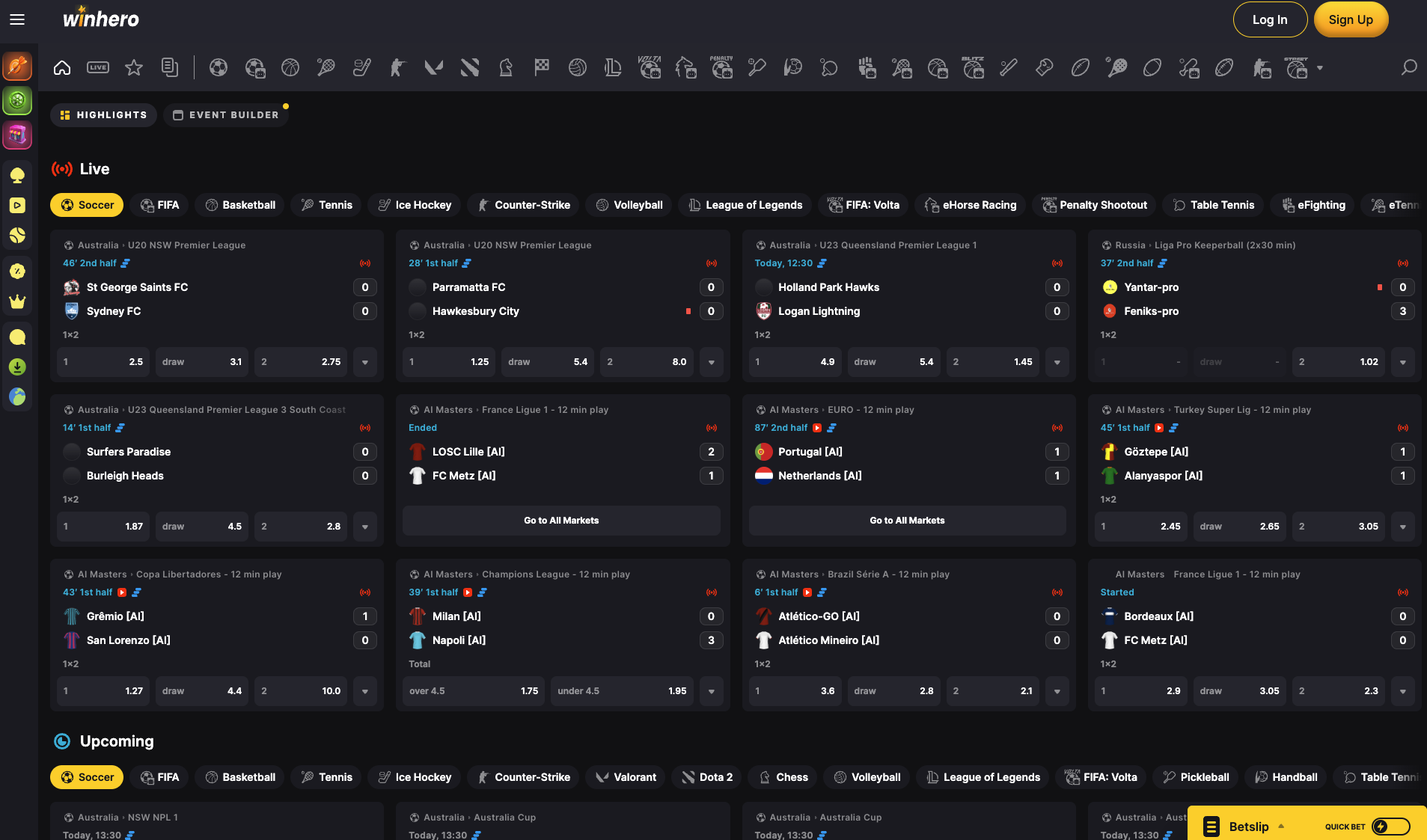Open the LIVE events icon

[98, 68]
